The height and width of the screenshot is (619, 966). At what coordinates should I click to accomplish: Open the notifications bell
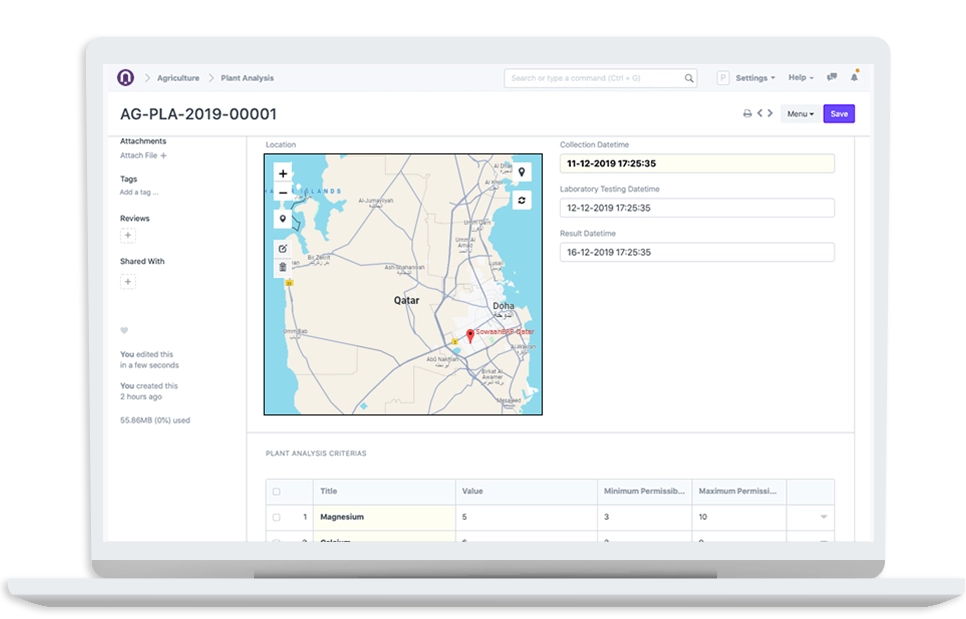pos(854,77)
